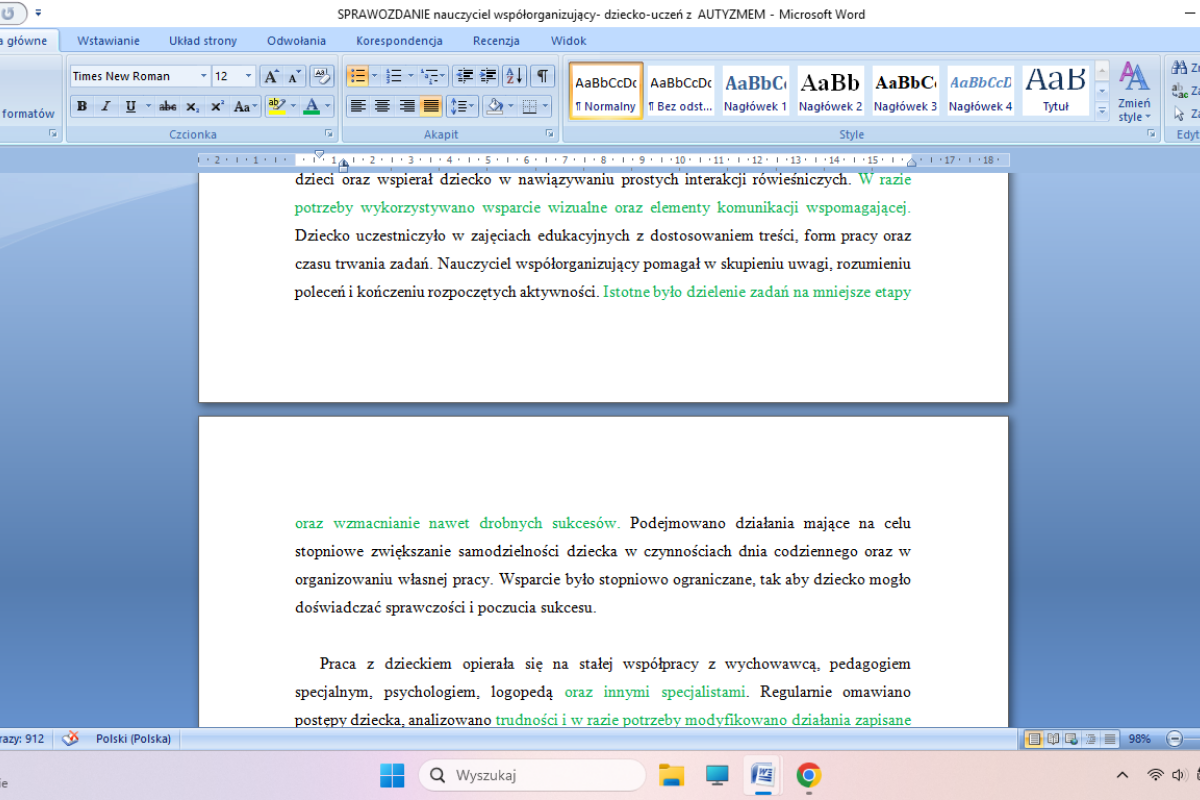Toggle the justify text alignment button
This screenshot has width=1200, height=800.
431,106
